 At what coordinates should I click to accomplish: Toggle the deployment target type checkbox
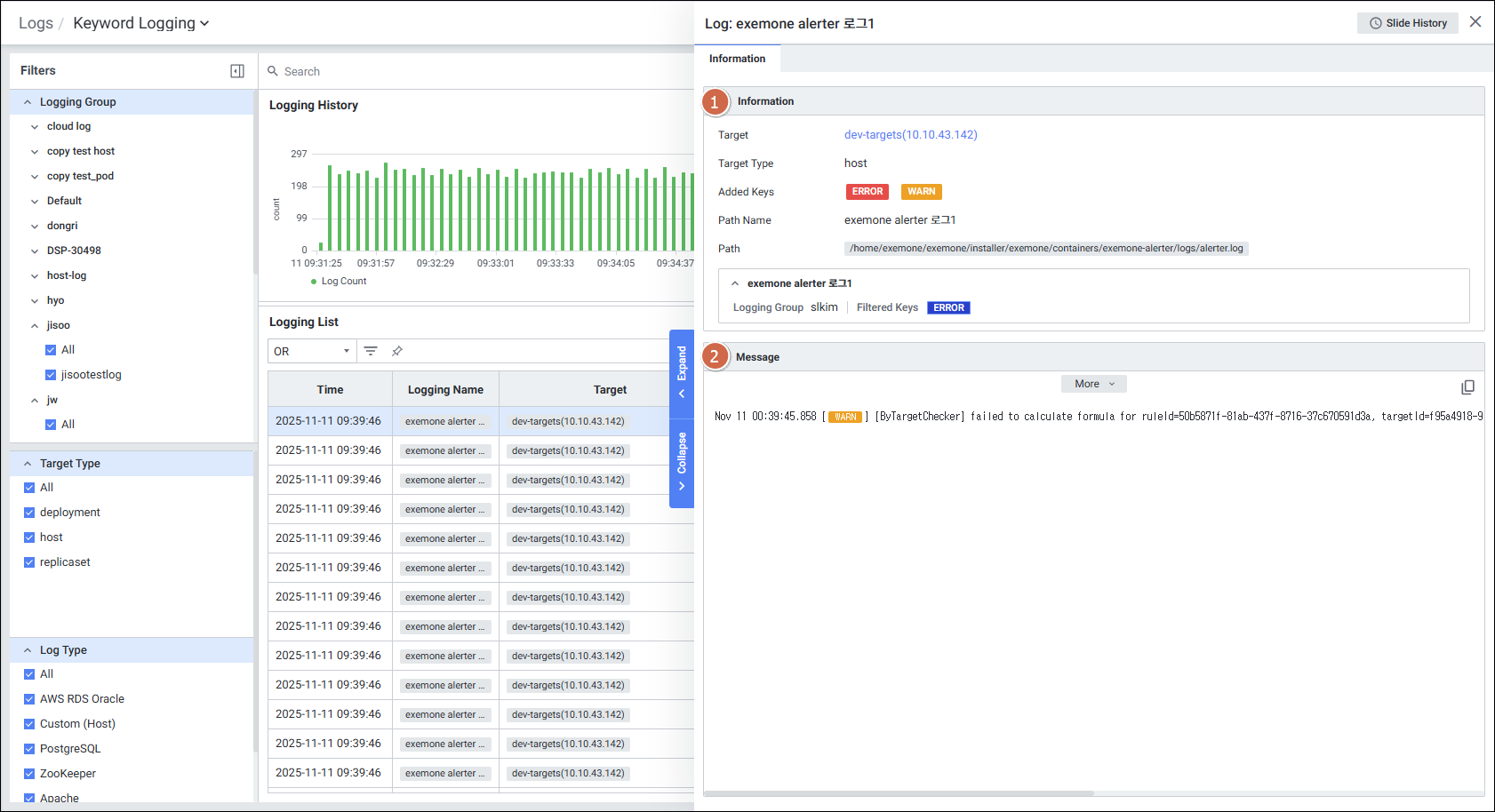pos(29,513)
